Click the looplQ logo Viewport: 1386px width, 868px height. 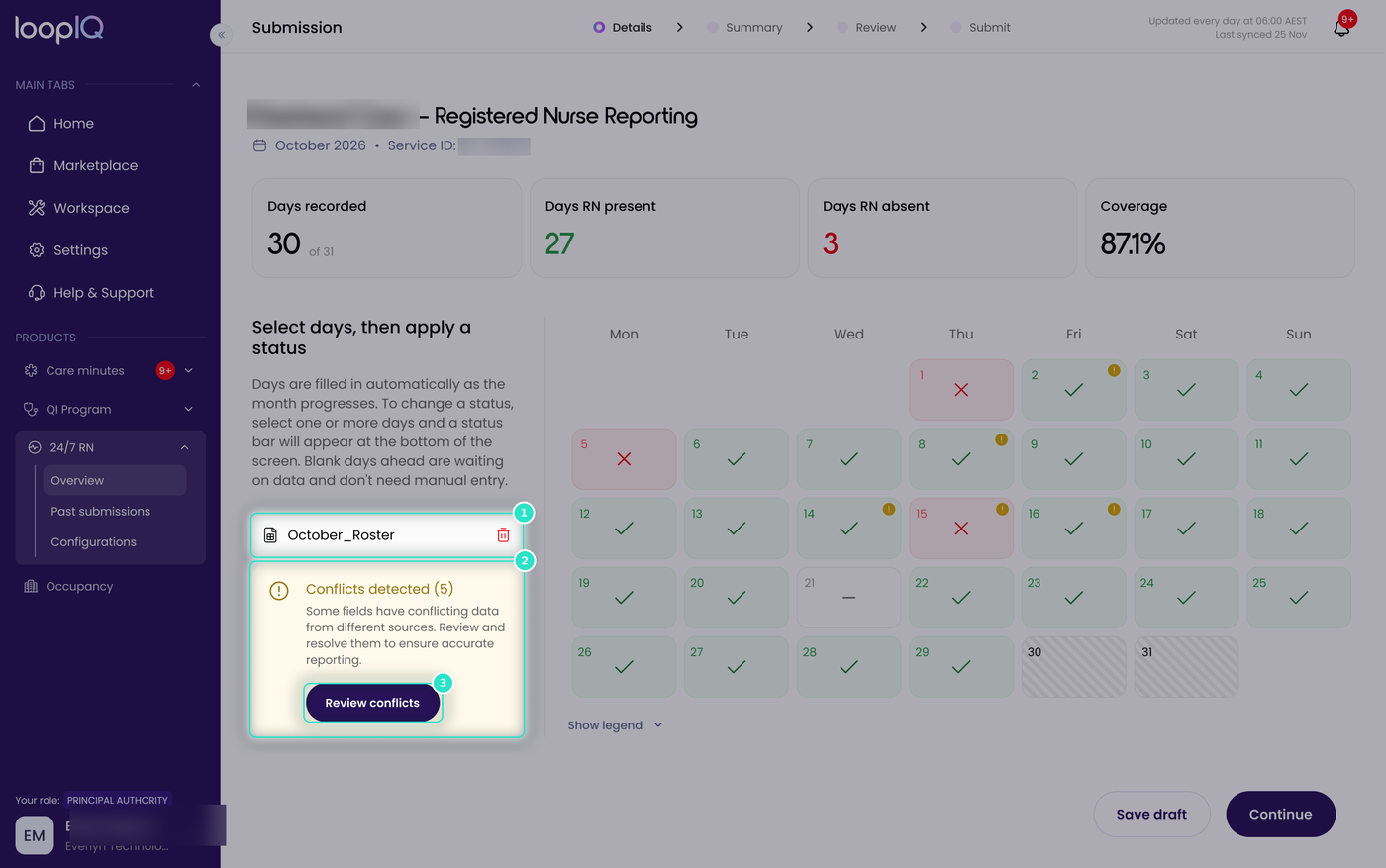(x=59, y=29)
